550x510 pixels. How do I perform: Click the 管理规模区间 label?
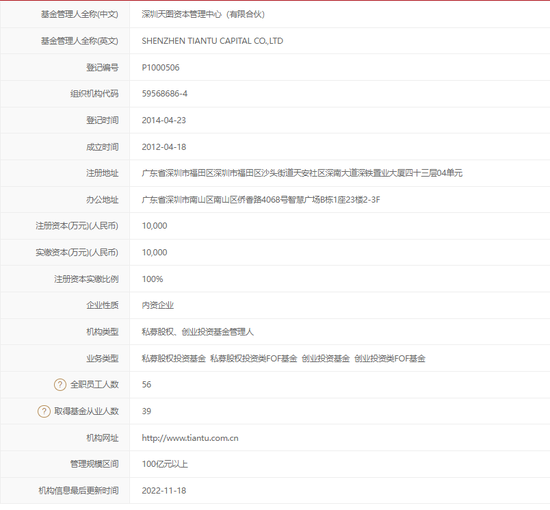[94, 464]
